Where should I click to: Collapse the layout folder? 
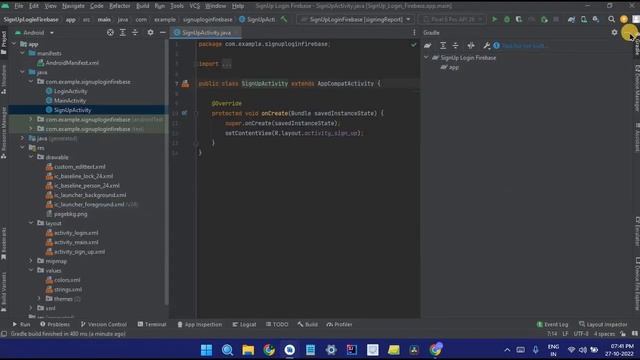(x=31, y=223)
